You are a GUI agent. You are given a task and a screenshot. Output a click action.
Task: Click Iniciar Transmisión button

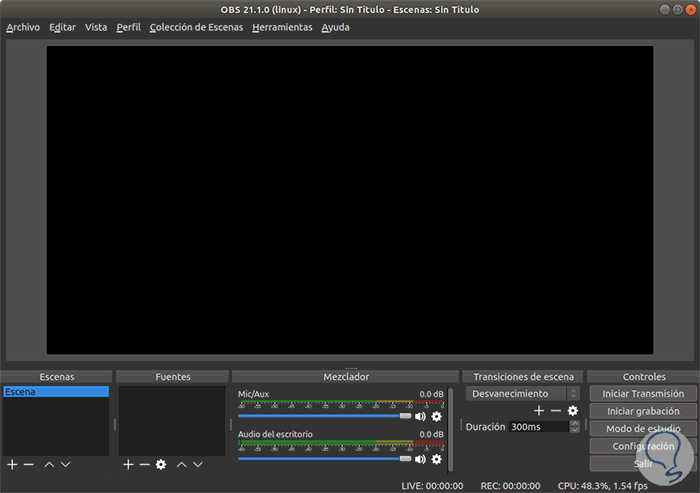(643, 394)
